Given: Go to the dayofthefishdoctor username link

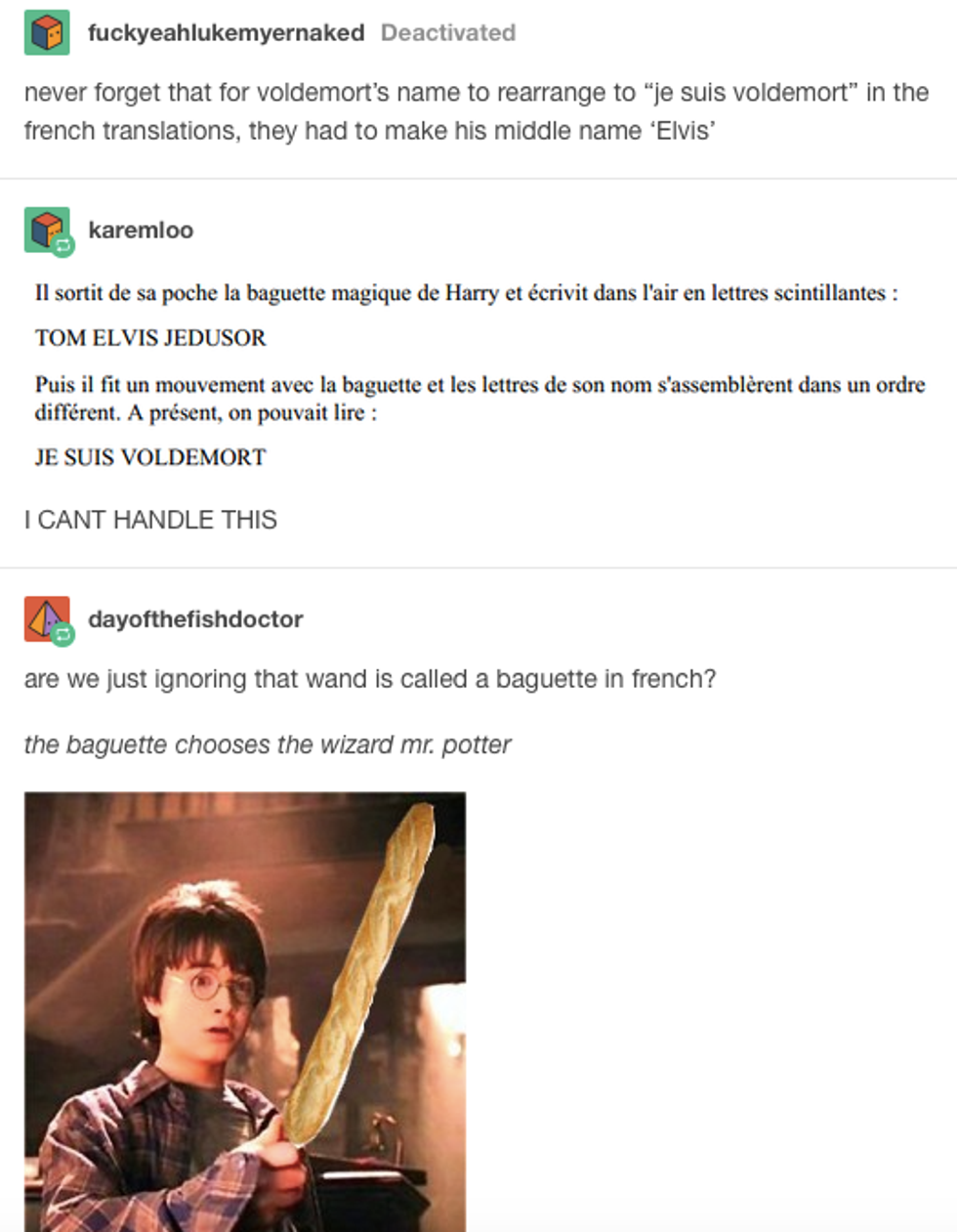Looking at the screenshot, I should pos(195,619).
